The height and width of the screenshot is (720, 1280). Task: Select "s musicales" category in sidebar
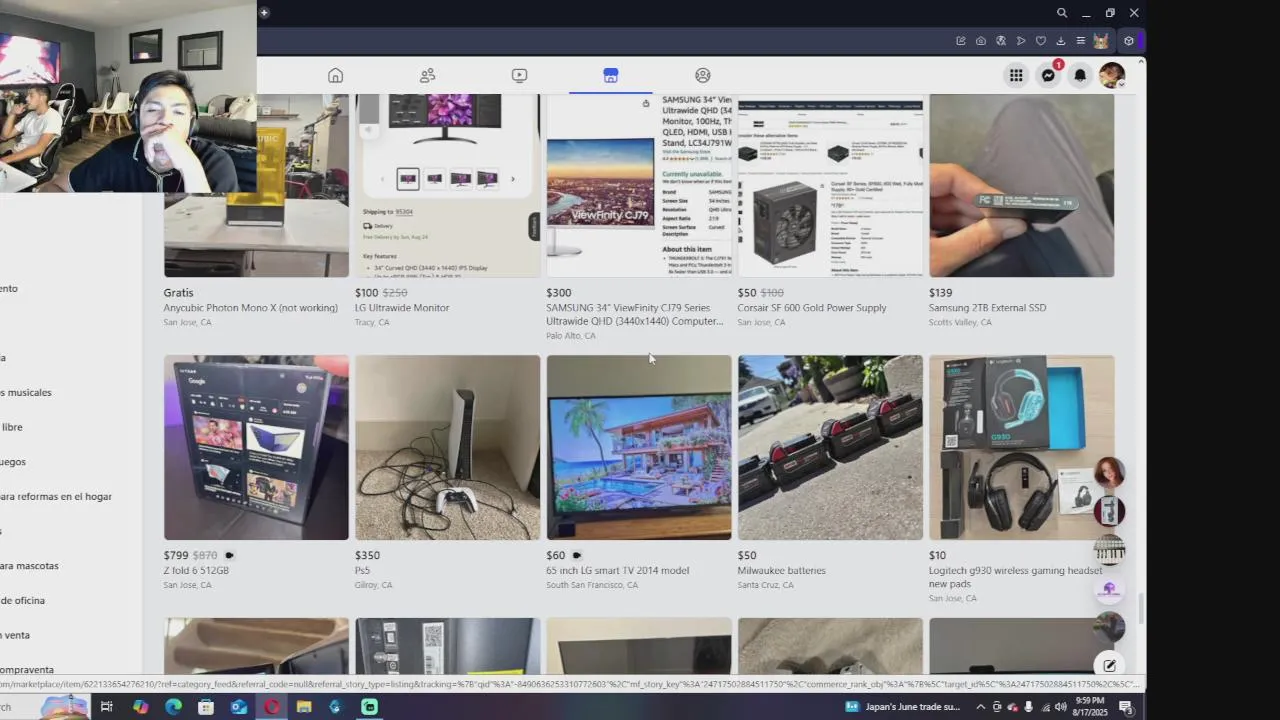point(26,393)
